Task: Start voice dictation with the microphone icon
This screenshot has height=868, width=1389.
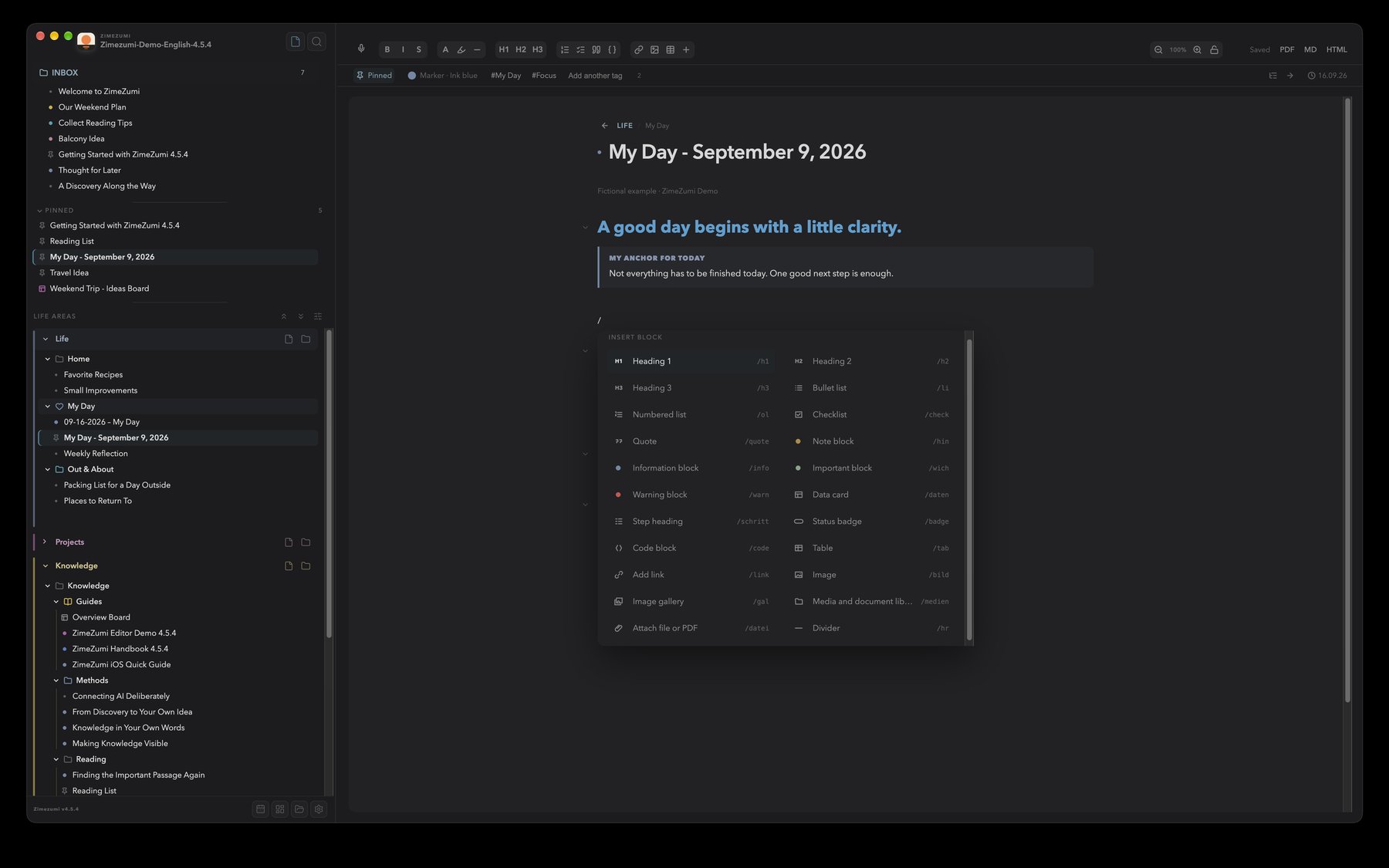Action: pos(361,49)
